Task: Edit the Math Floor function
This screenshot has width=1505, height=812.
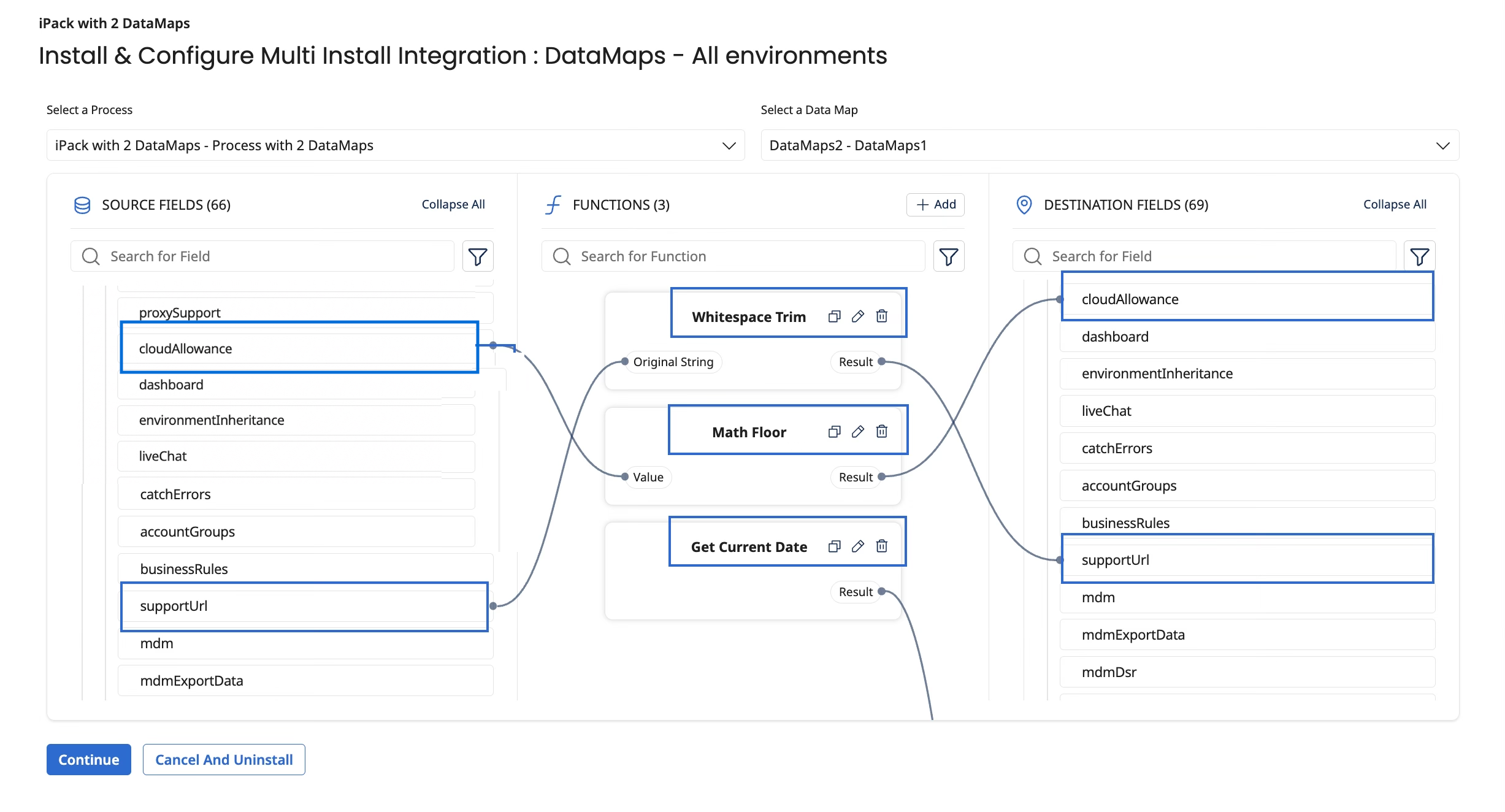Action: click(858, 432)
